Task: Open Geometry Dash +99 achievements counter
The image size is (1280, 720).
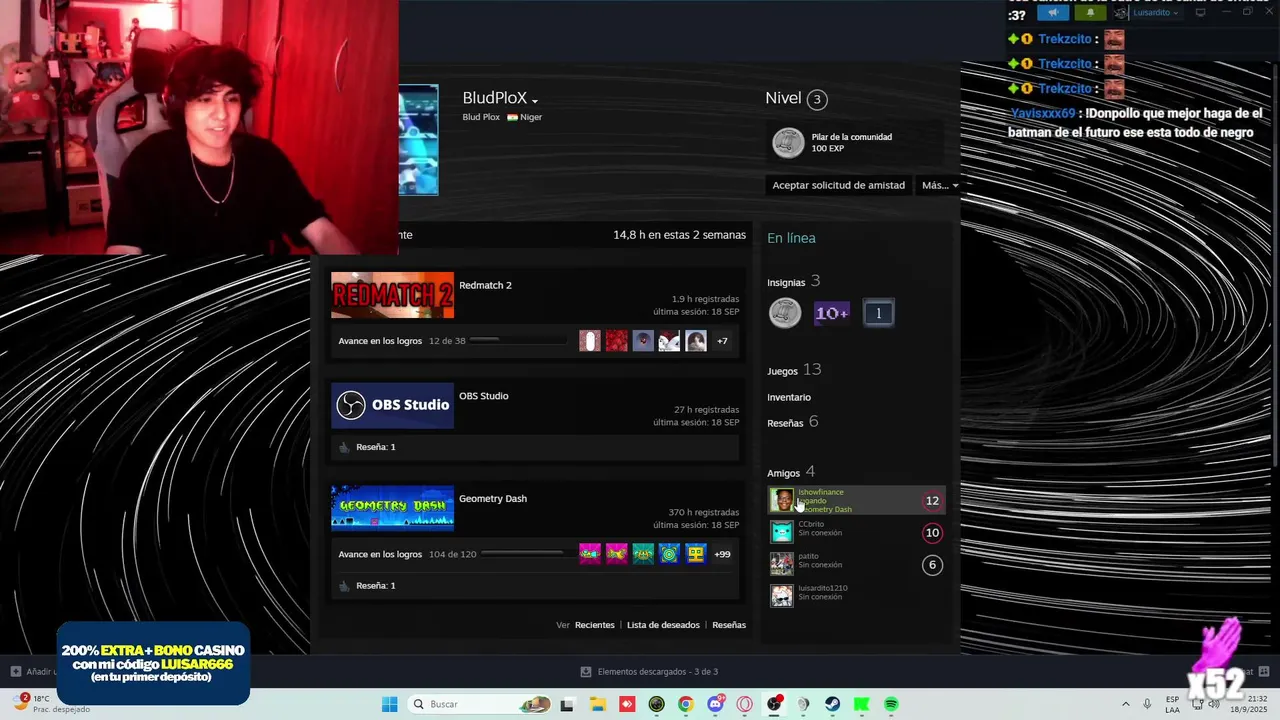Action: [722, 554]
